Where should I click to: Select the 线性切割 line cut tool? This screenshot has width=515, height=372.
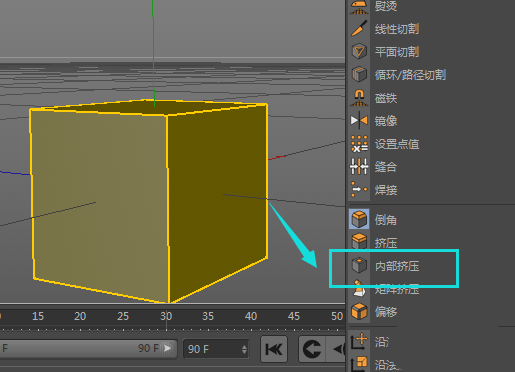coord(385,29)
